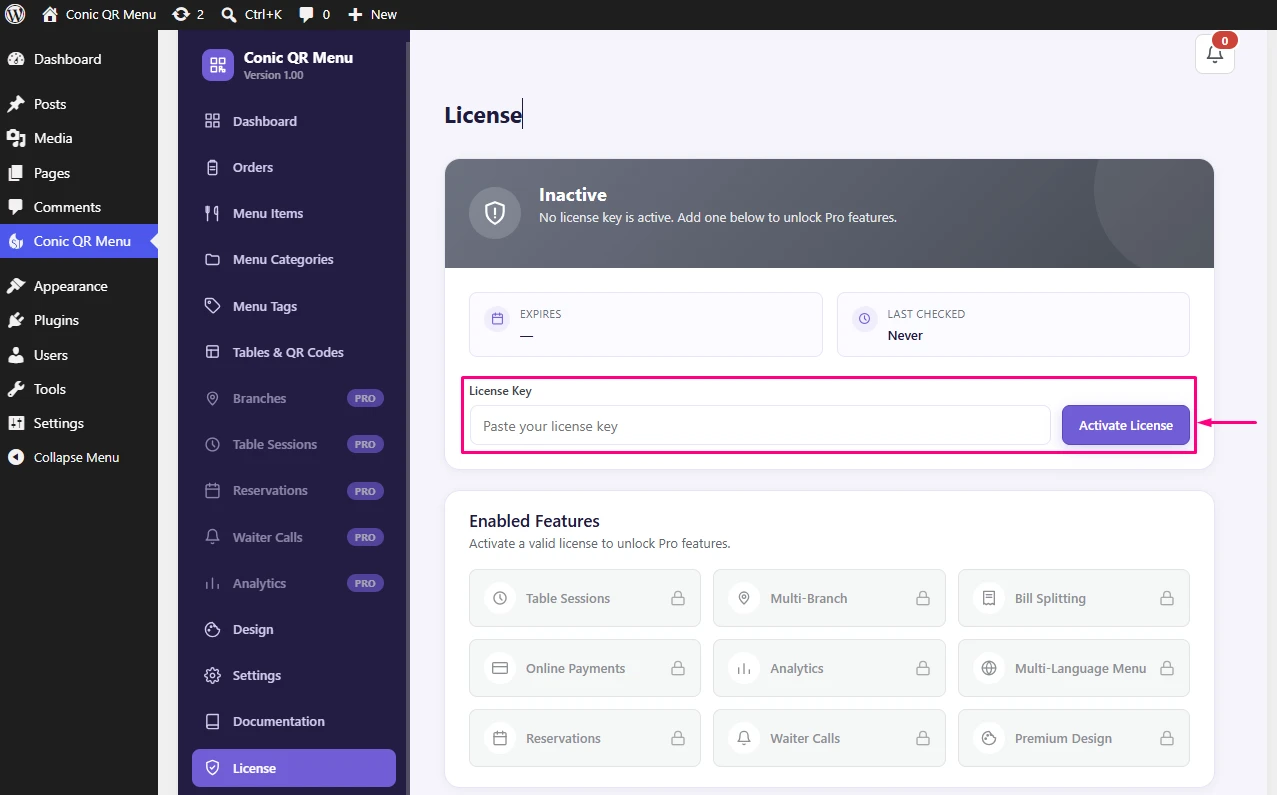The image size is (1277, 795).
Task: Open the notifications bell button
Action: point(1215,54)
